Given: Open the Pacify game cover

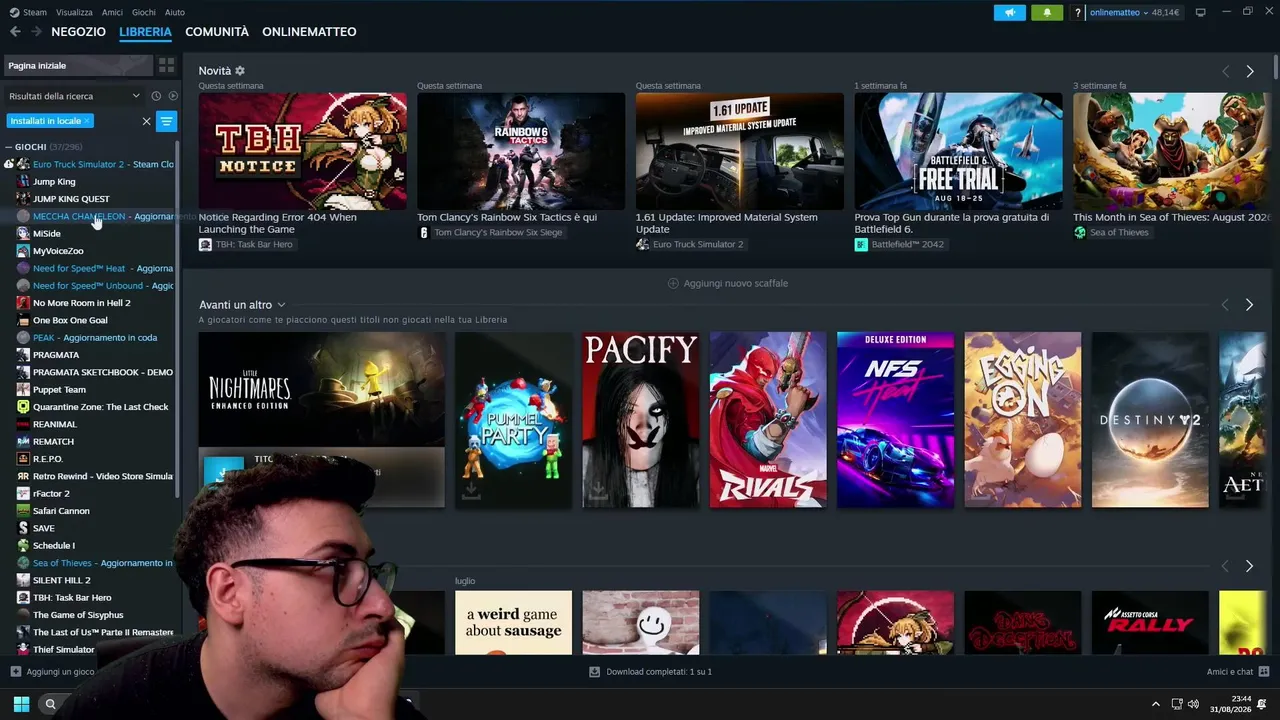Looking at the screenshot, I should (641, 420).
